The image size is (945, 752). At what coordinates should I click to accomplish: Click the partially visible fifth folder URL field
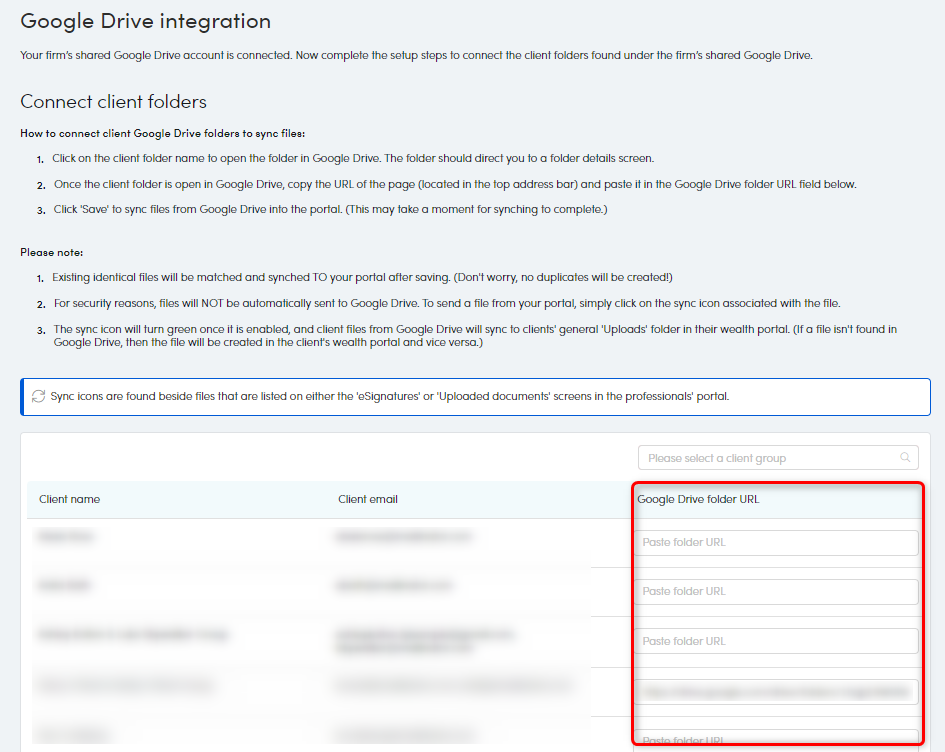(x=776, y=738)
